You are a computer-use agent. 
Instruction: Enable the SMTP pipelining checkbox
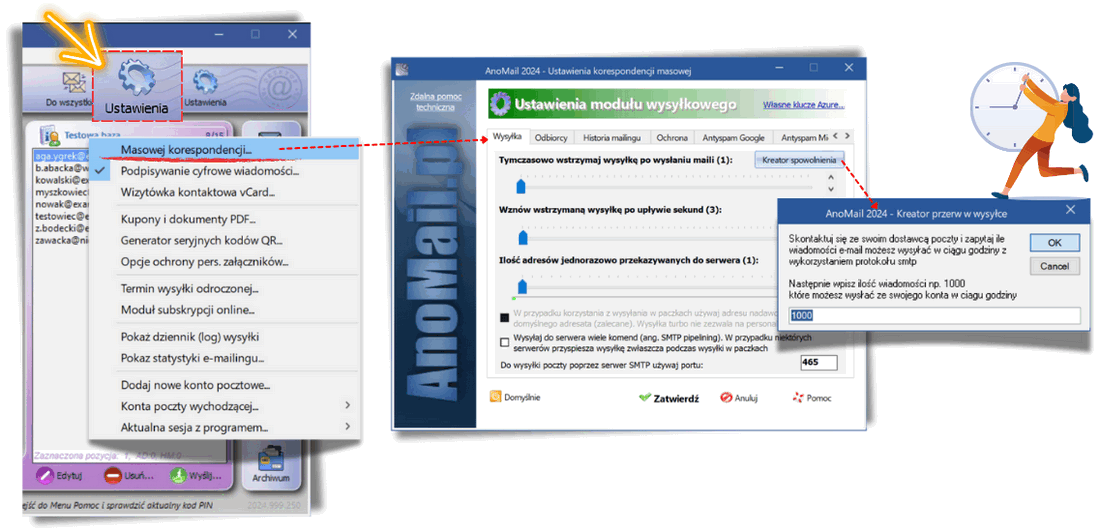(x=504, y=343)
